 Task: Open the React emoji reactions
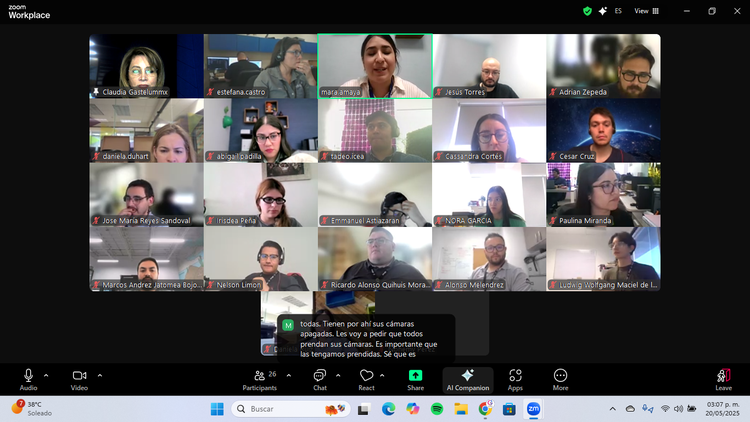(x=366, y=378)
